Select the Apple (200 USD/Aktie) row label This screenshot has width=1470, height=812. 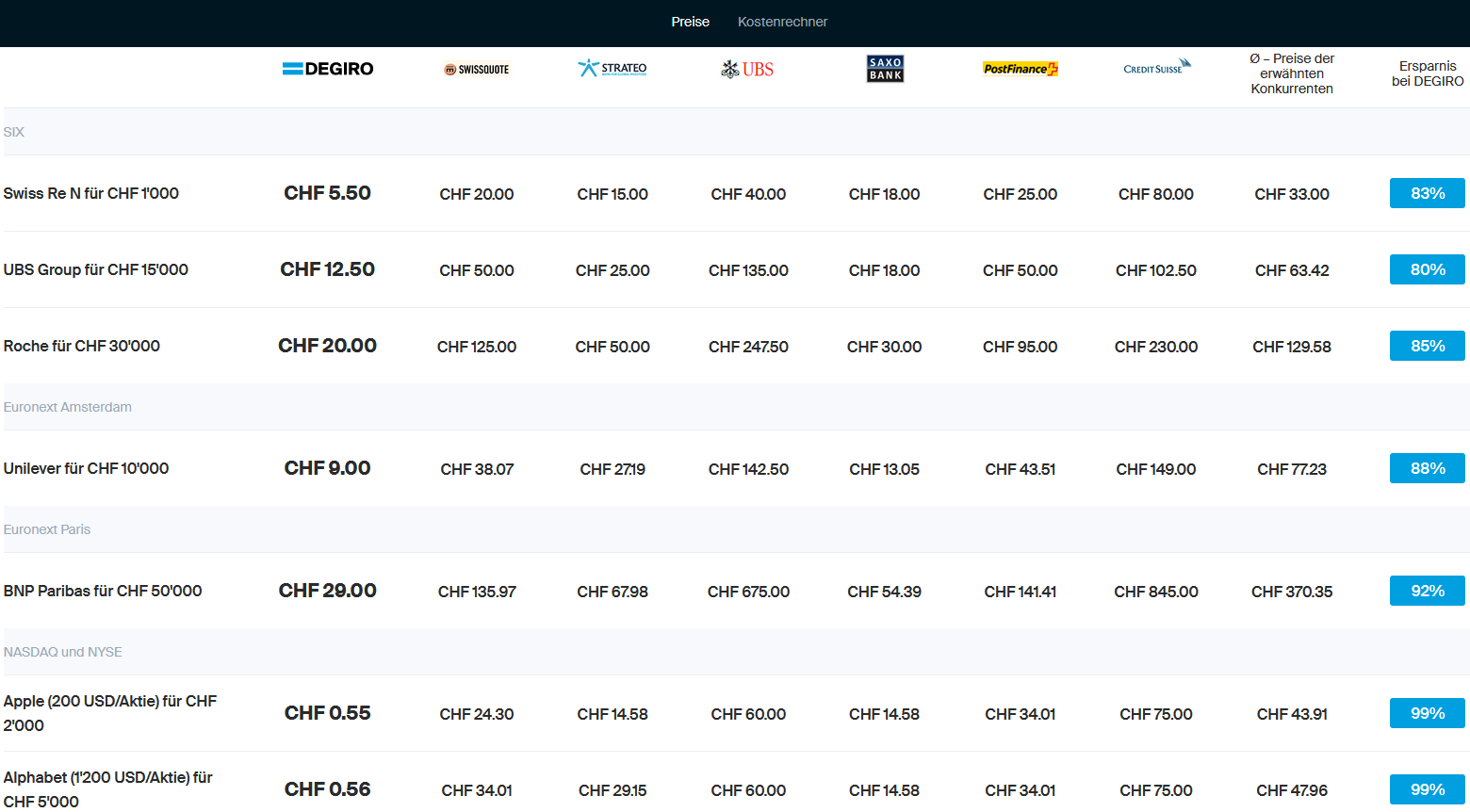[x=110, y=713]
